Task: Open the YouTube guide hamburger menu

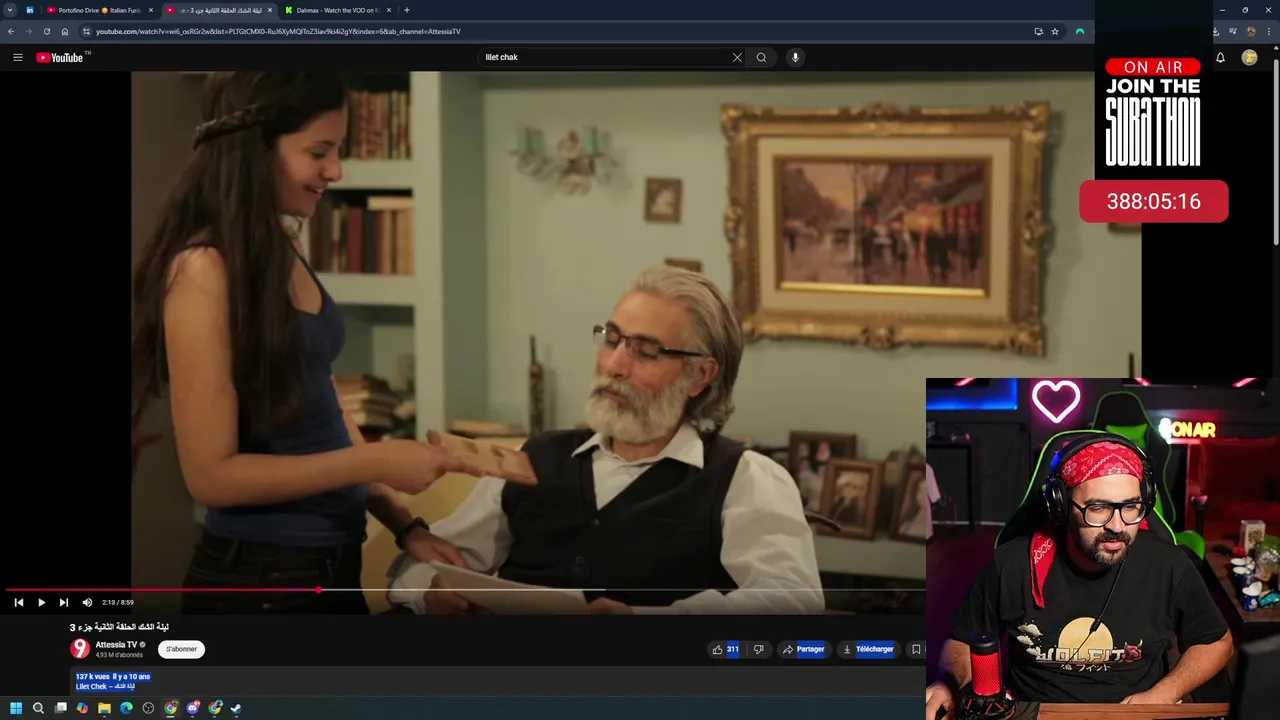Action: point(18,57)
